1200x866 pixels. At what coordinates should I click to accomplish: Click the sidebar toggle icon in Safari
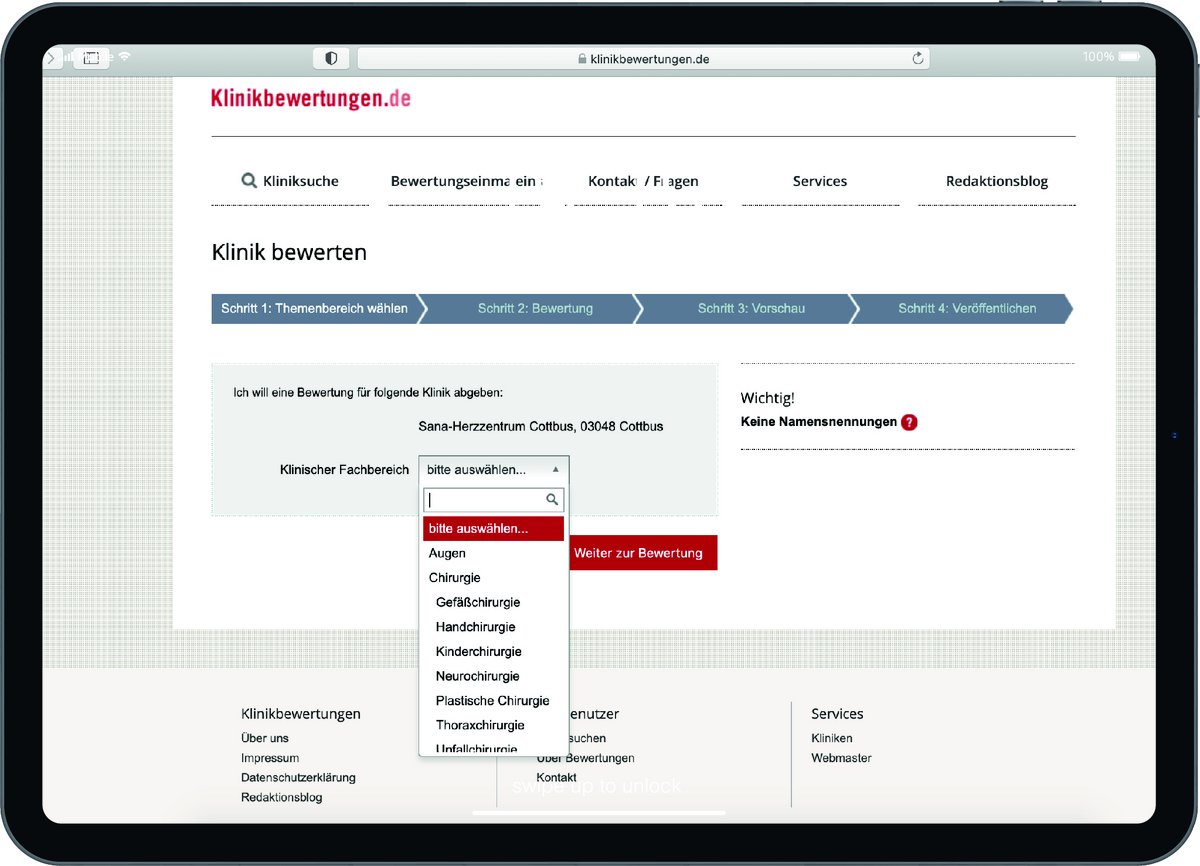91,58
